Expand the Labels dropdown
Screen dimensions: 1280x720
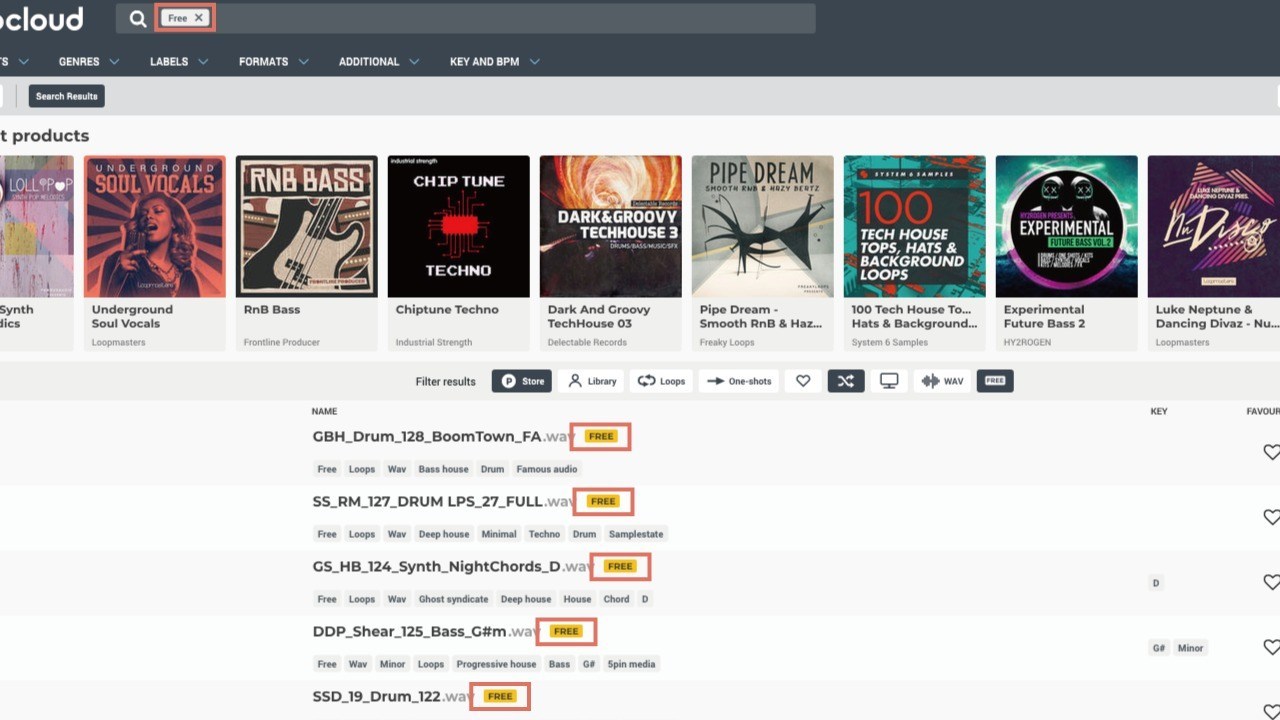pos(179,62)
